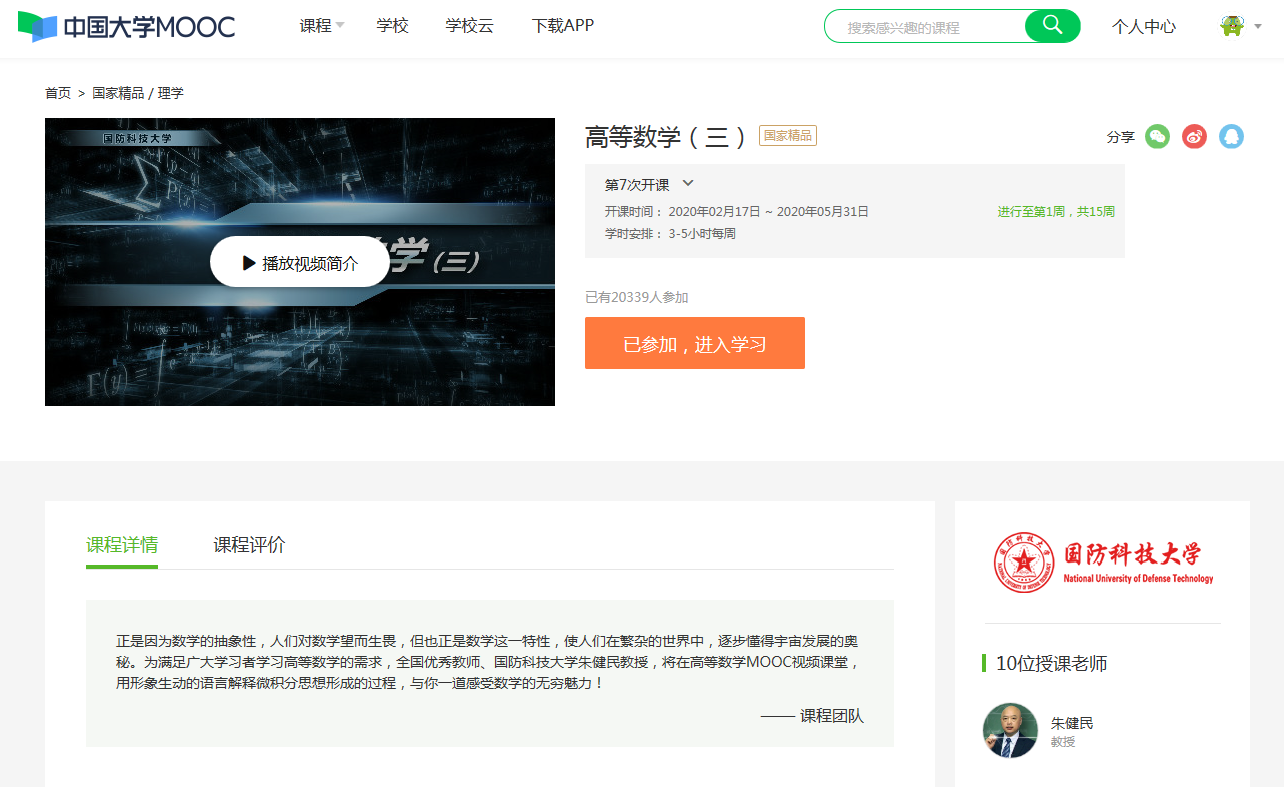
Task: Click teacher 朱健民's profile photo
Action: pos(1010,730)
